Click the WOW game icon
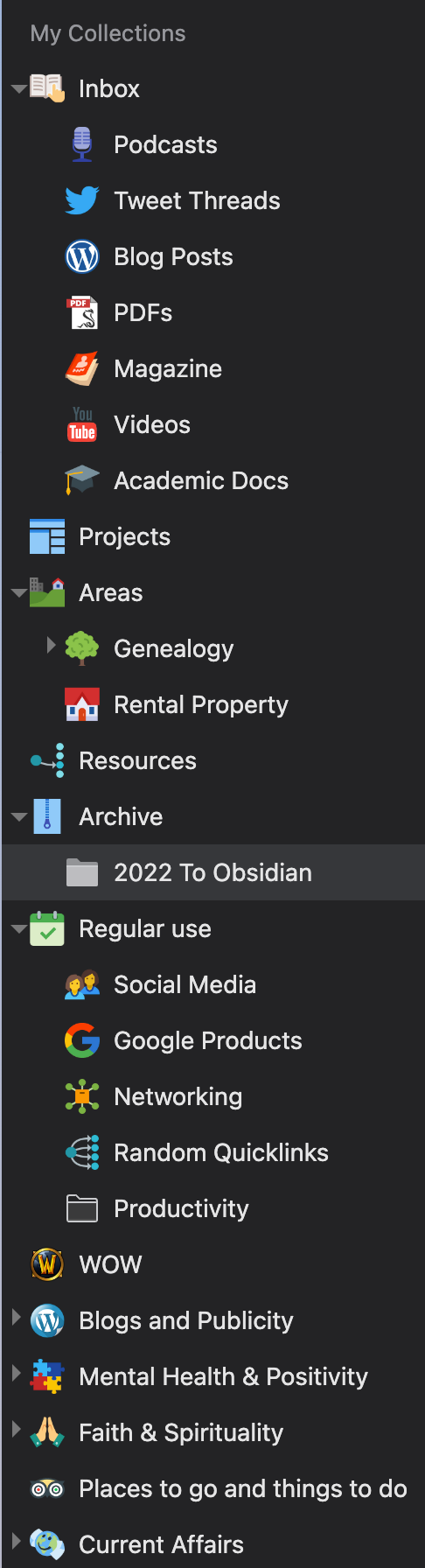425x1568 pixels. point(47,1264)
